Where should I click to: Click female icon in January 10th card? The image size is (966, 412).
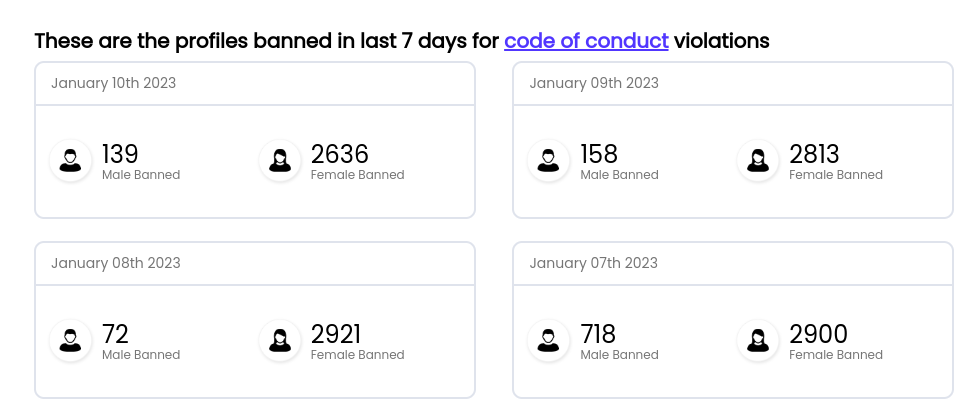tap(280, 160)
